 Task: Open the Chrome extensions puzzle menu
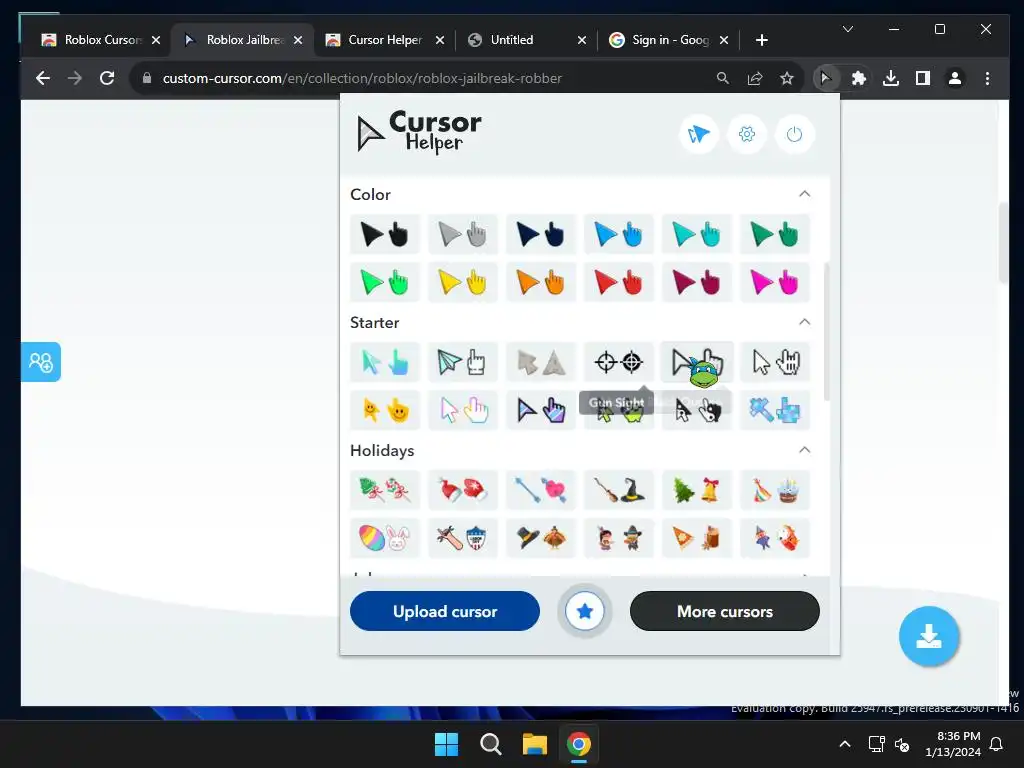coord(858,78)
